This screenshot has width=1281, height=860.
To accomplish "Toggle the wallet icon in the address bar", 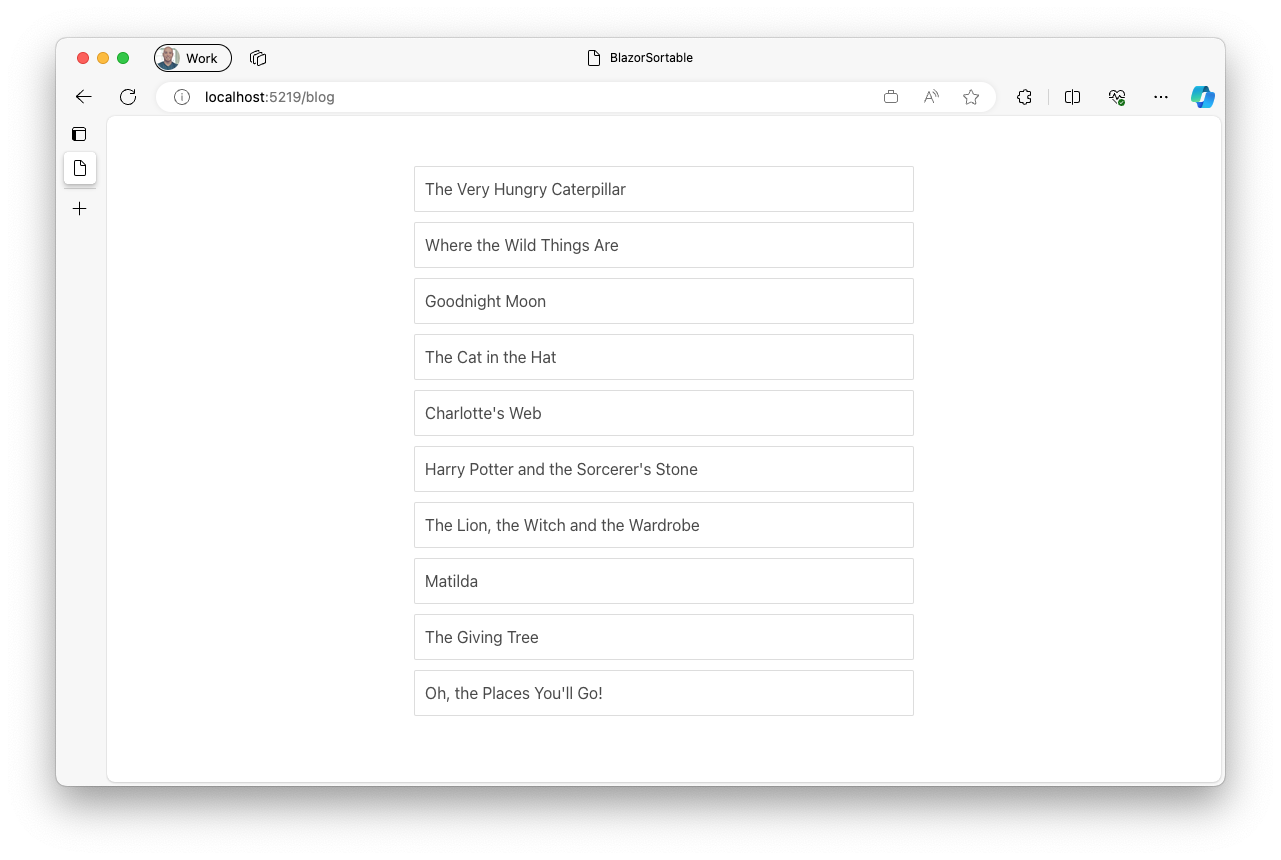I will (x=890, y=97).
